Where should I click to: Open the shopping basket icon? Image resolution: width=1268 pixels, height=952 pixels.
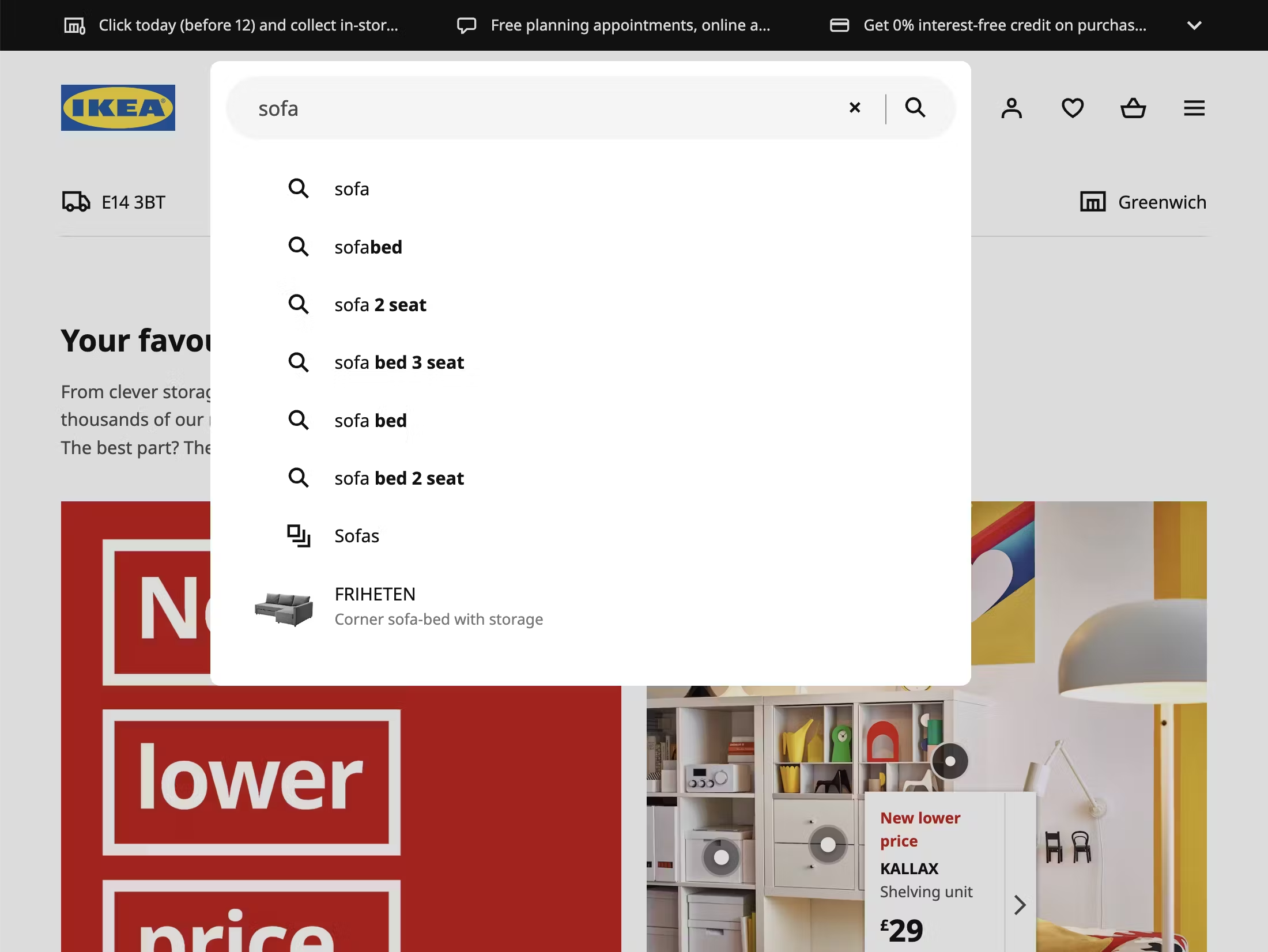1133,108
